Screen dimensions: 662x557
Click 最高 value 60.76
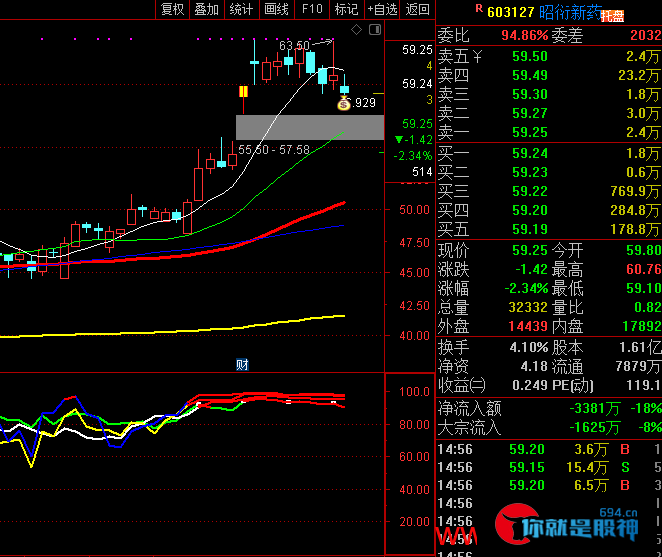[x=644, y=269]
